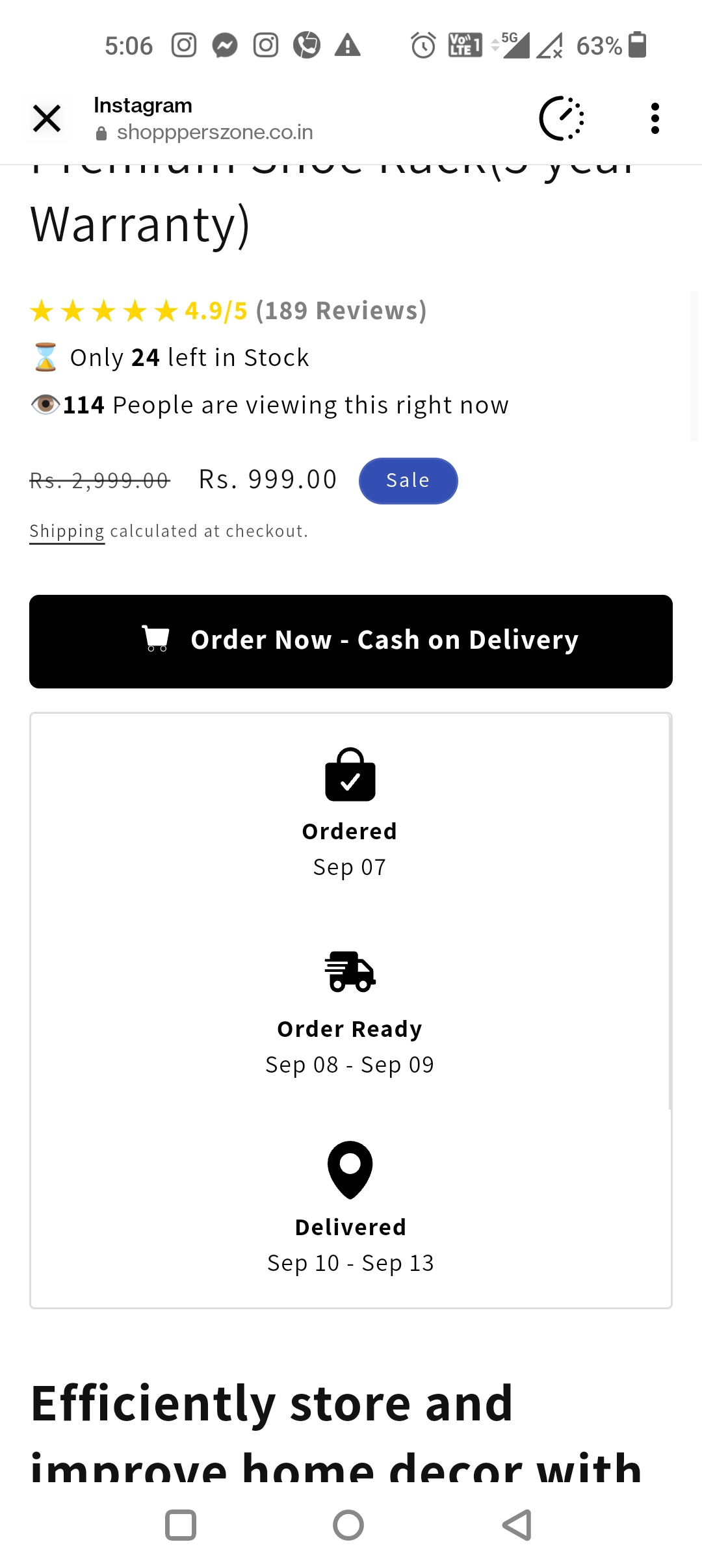Tap the cart icon in the order button
Viewport: 702px width, 1568px height.
pyautogui.click(x=156, y=639)
